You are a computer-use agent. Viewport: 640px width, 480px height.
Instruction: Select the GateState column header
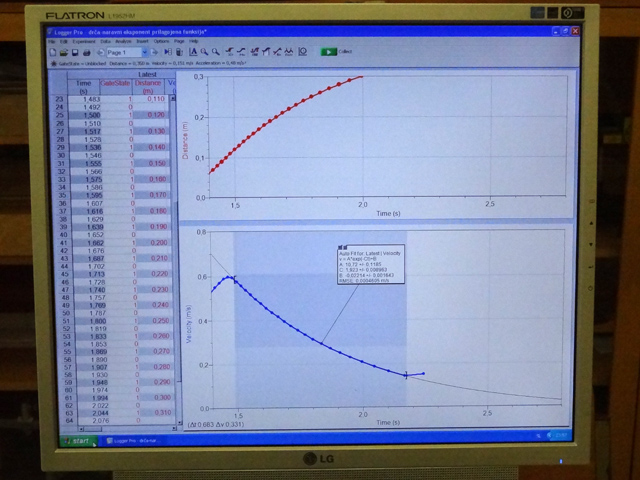[116, 87]
